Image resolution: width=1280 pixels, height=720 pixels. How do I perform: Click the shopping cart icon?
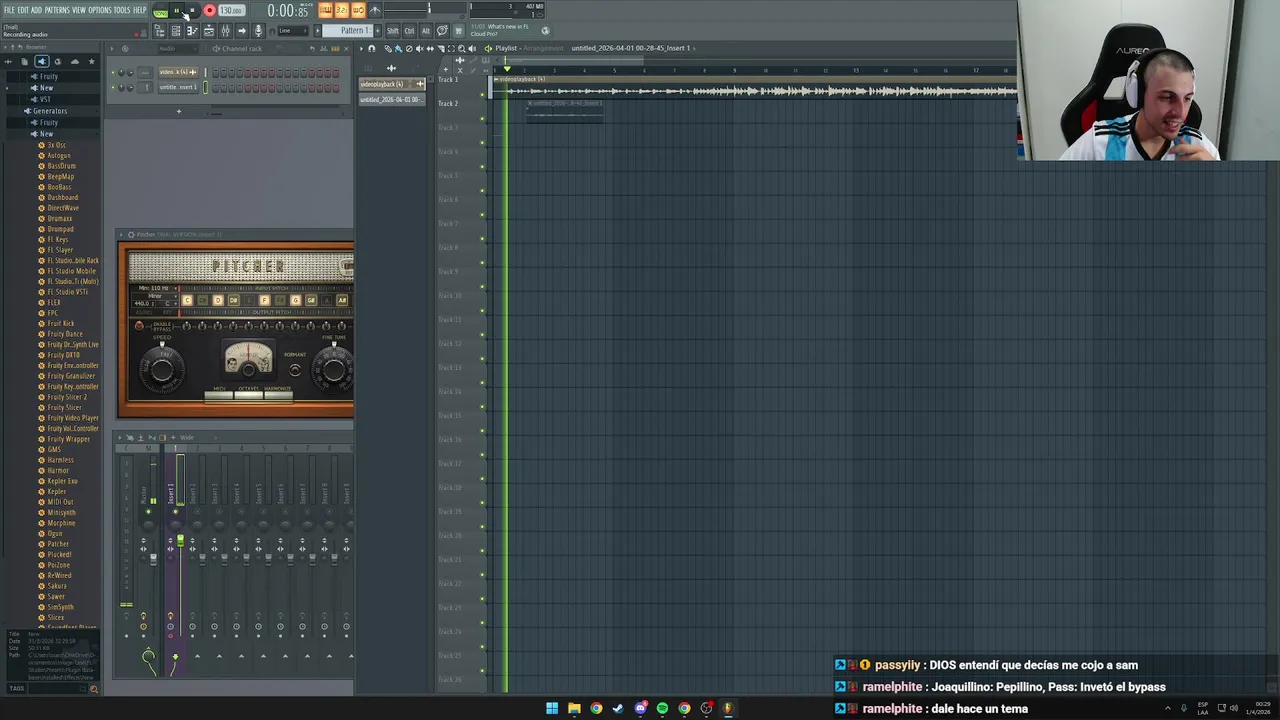[x=459, y=31]
